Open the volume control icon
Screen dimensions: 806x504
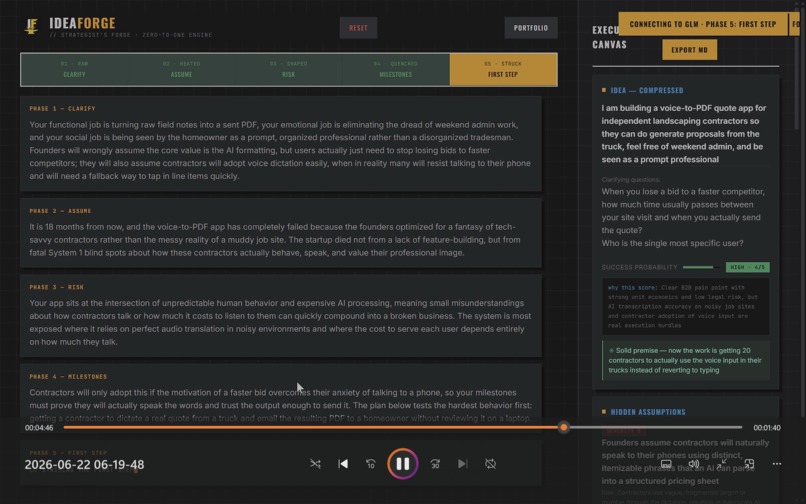pyautogui.click(x=694, y=464)
